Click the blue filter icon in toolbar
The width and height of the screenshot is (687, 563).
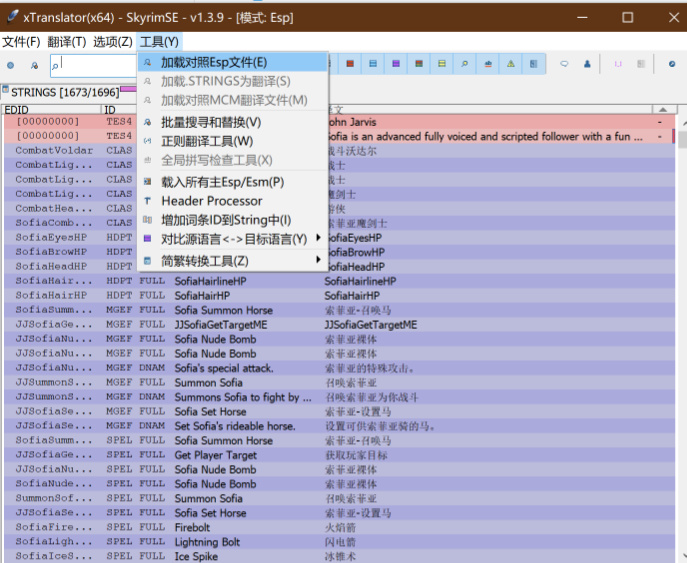click(373, 64)
